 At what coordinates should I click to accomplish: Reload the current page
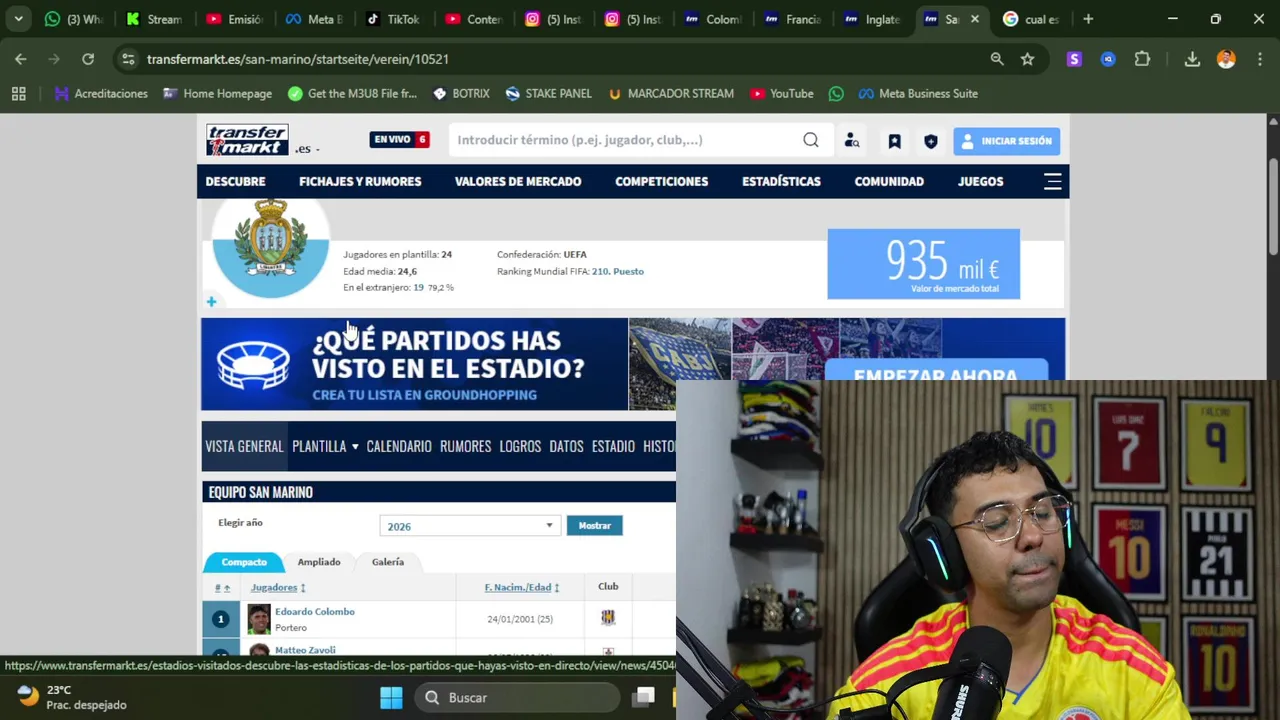click(88, 59)
